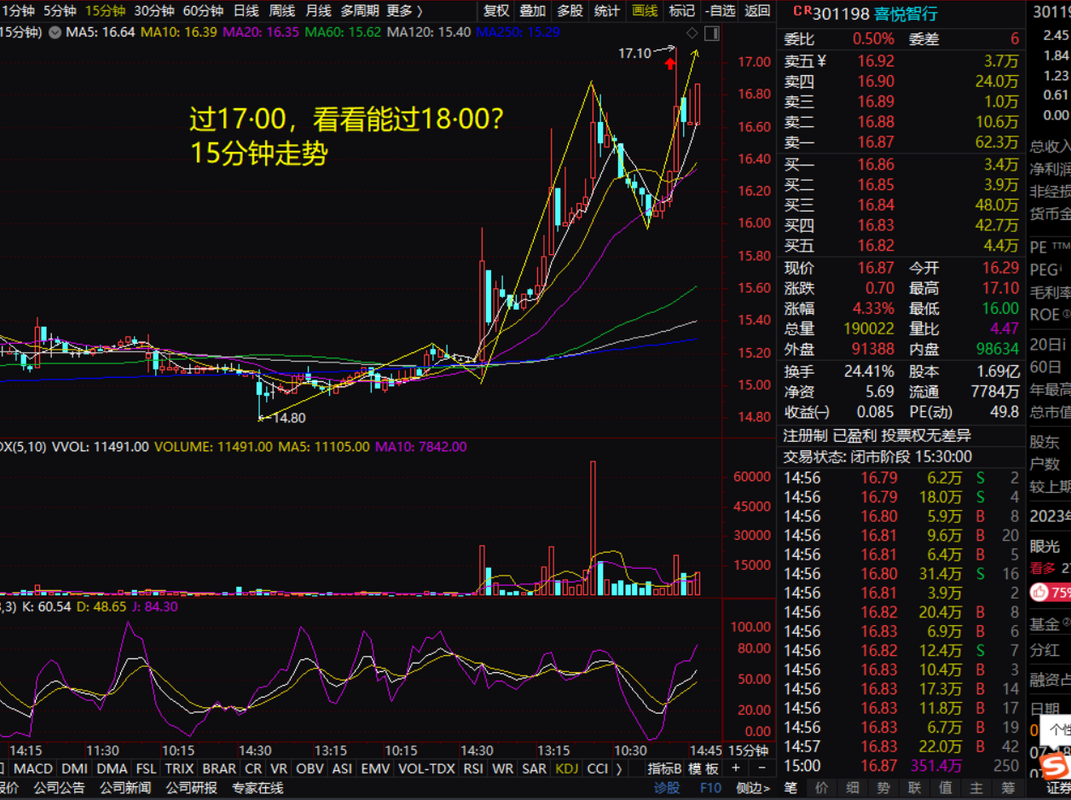Viewport: 1071px width, 800px height.
Task: Open the 日线 daily chart tab
Action: click(246, 11)
